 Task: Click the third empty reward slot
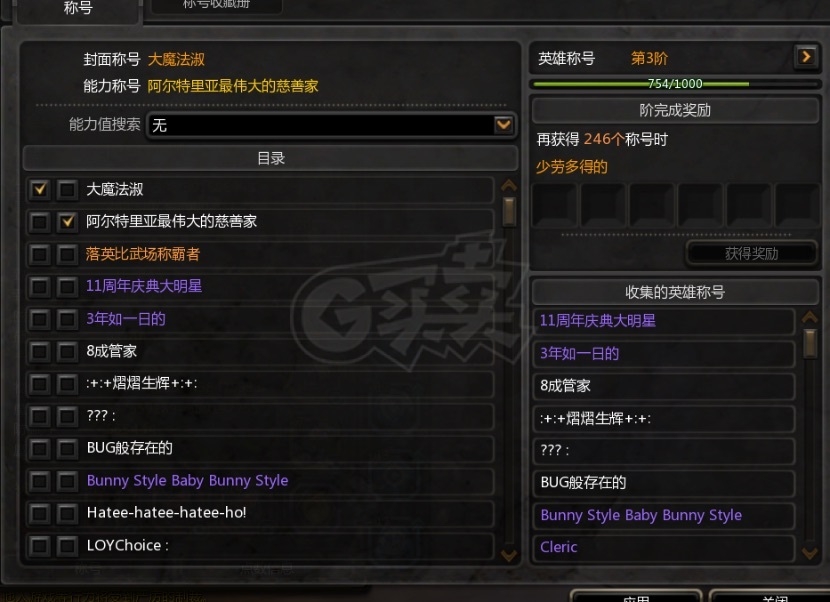(x=652, y=204)
